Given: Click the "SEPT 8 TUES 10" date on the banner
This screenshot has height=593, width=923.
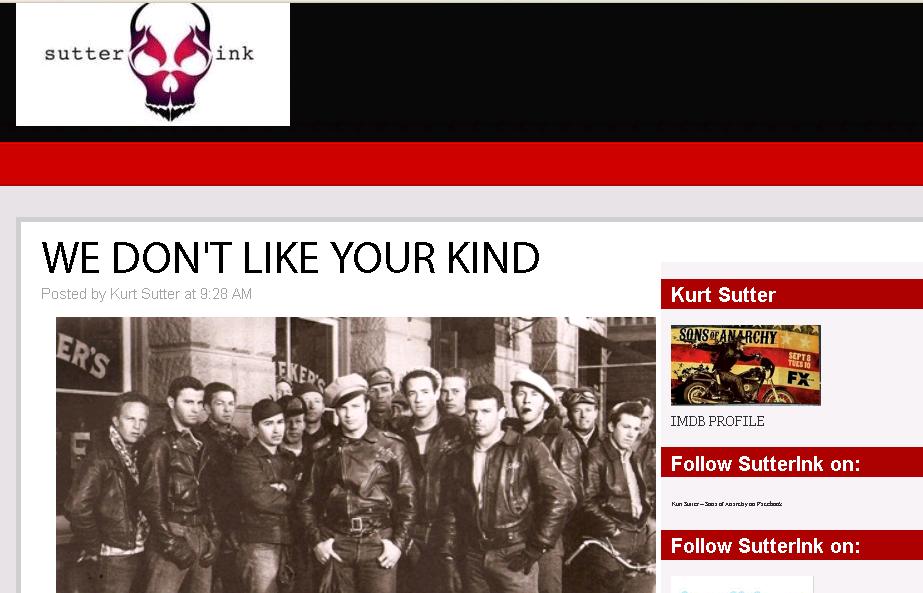Looking at the screenshot, I should click(799, 360).
